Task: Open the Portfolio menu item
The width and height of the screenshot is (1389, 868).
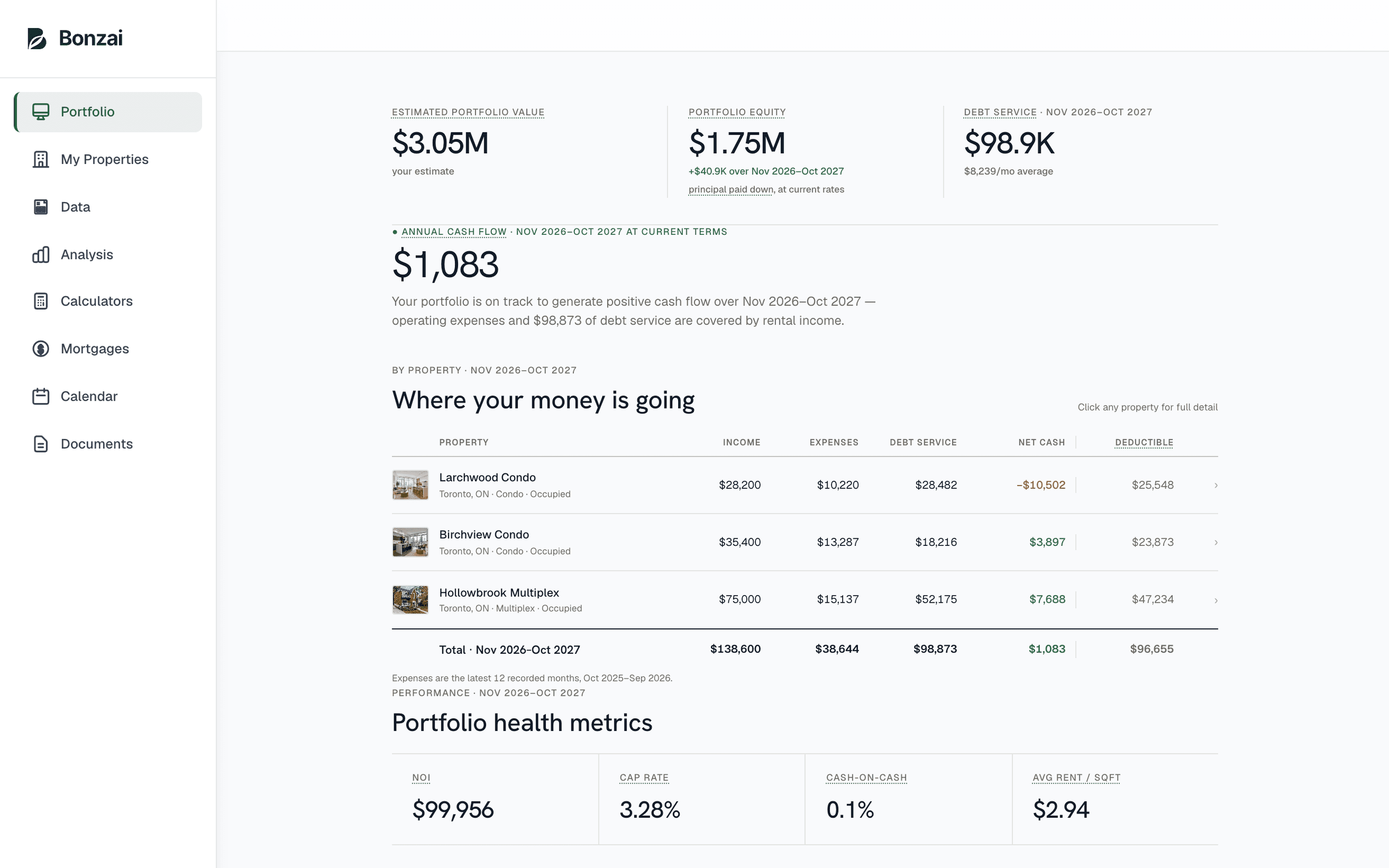Action: click(x=108, y=112)
